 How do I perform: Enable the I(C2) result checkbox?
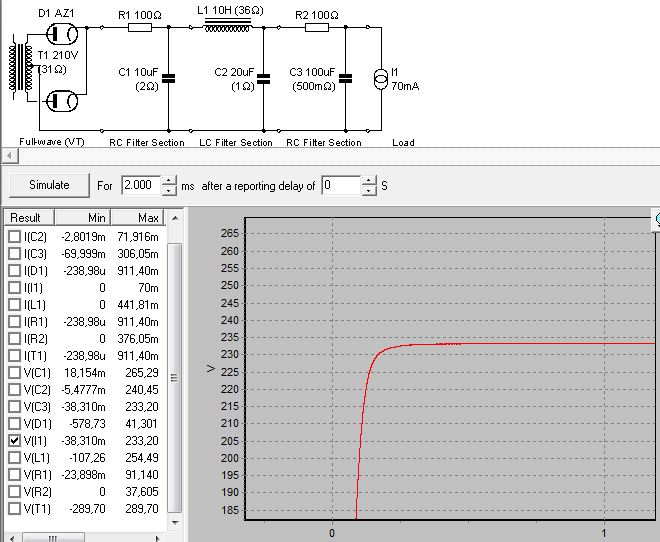[x=14, y=237]
